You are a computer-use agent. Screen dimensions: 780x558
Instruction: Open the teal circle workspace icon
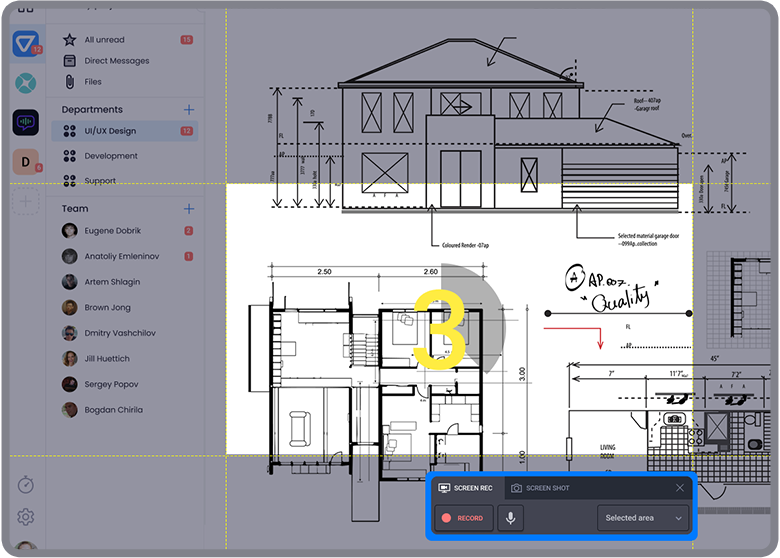[x=25, y=82]
